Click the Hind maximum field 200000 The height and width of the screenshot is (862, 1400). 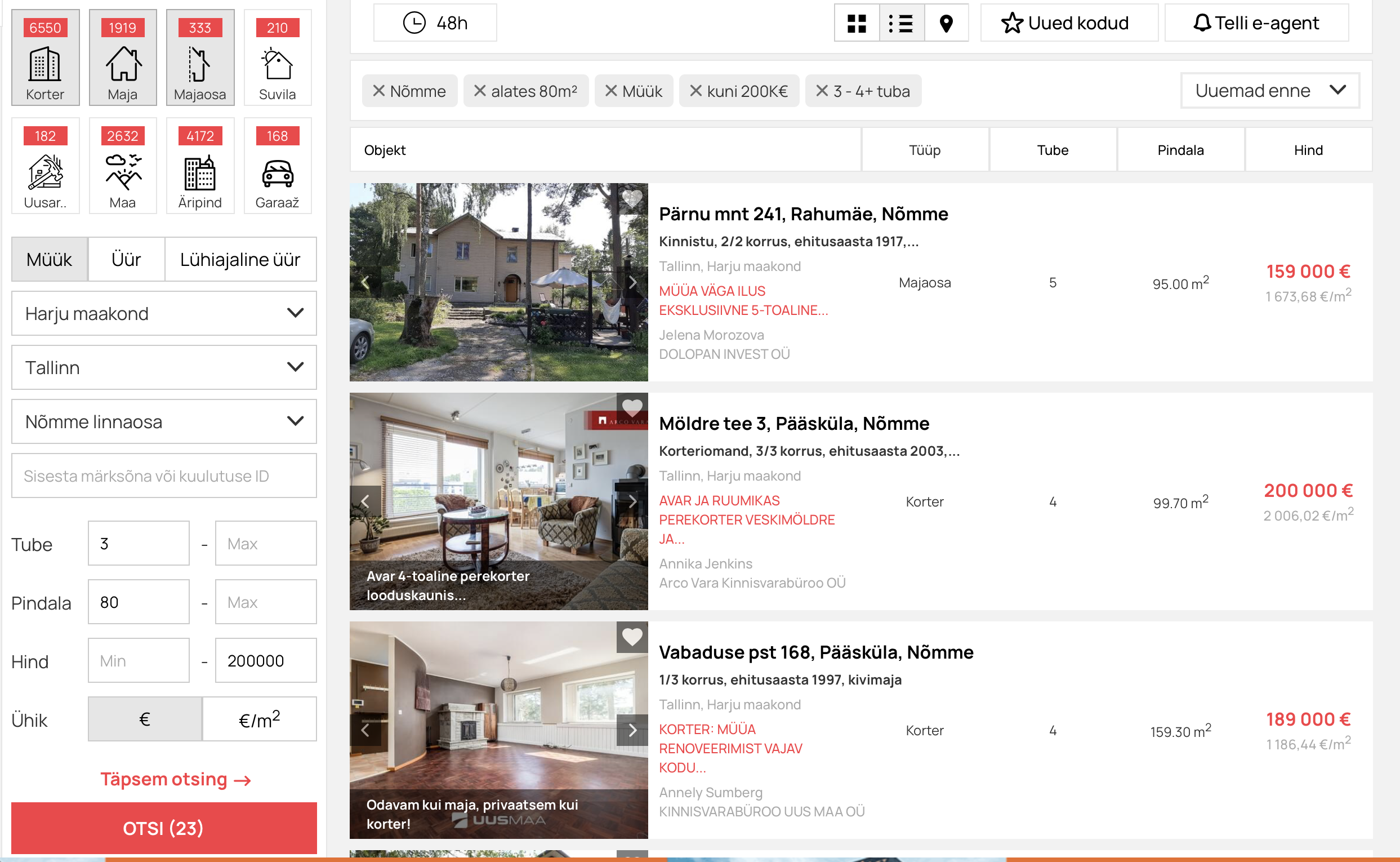(x=266, y=661)
